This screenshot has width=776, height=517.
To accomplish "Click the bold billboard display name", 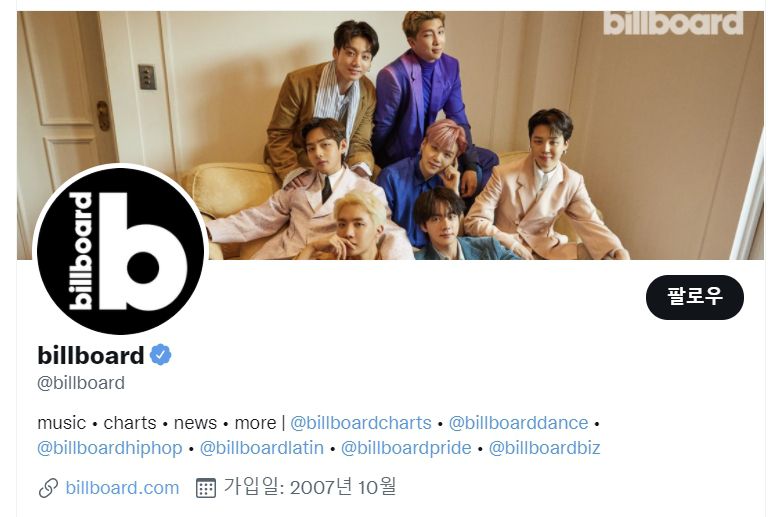I will point(91,355).
